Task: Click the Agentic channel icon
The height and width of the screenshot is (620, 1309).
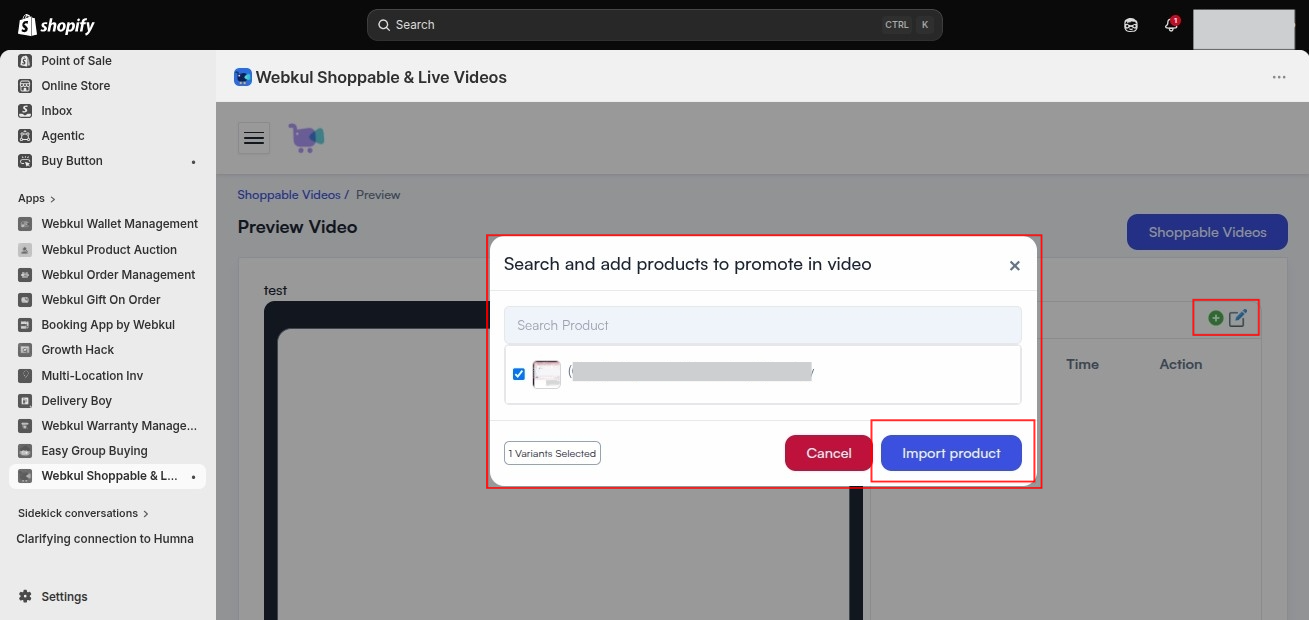Action: click(25, 136)
